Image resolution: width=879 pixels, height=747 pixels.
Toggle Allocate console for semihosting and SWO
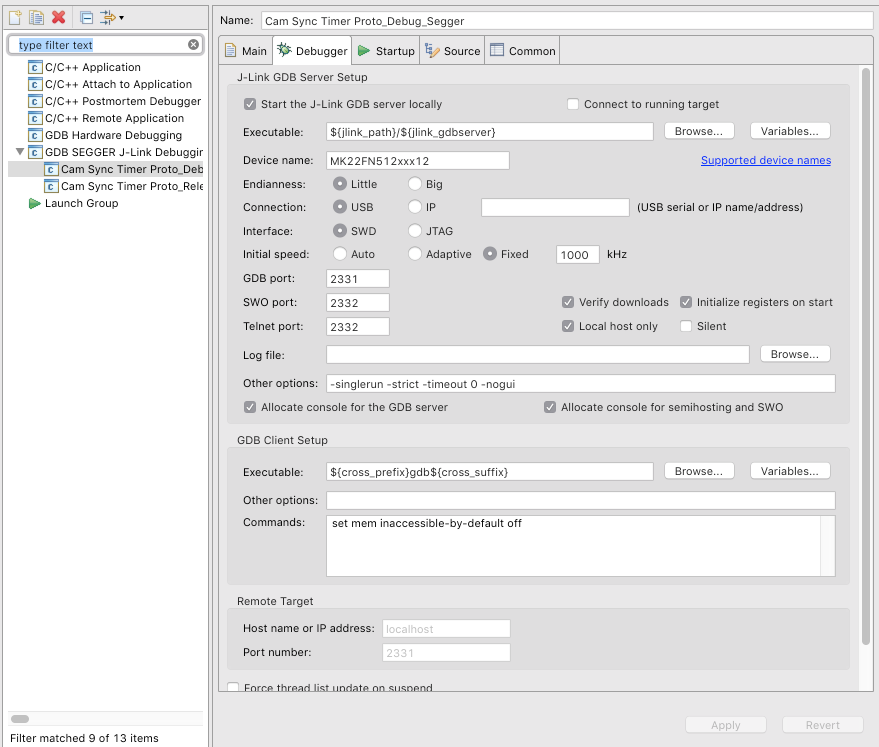point(550,407)
